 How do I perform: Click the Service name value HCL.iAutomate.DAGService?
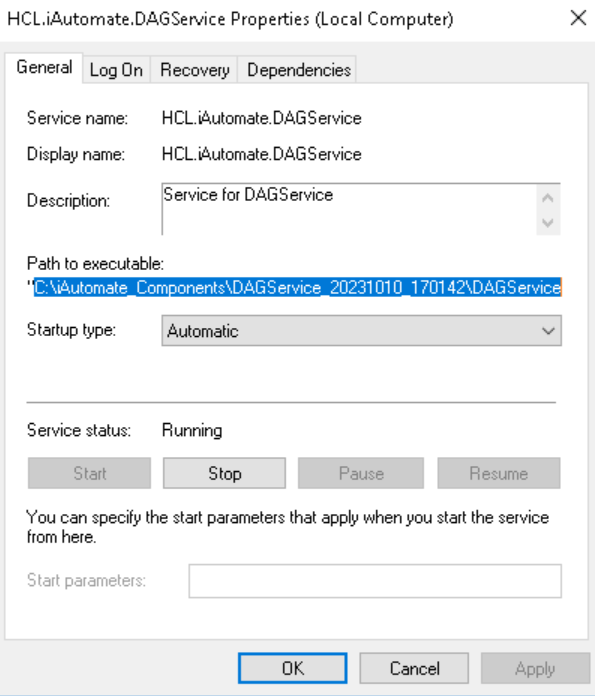coord(262,118)
